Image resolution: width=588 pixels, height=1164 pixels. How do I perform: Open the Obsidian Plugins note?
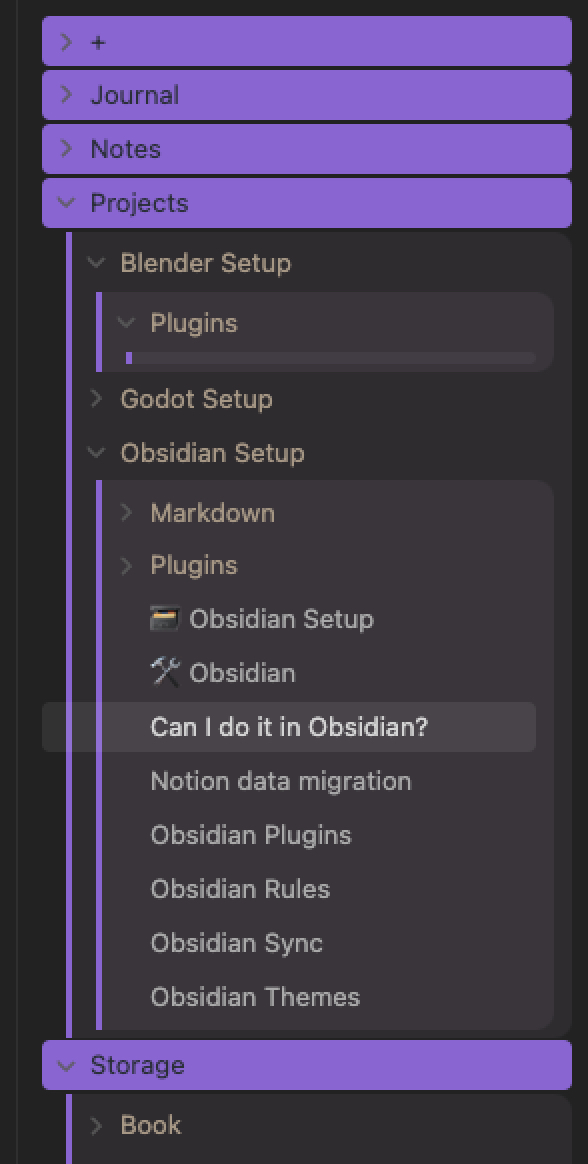click(x=251, y=835)
